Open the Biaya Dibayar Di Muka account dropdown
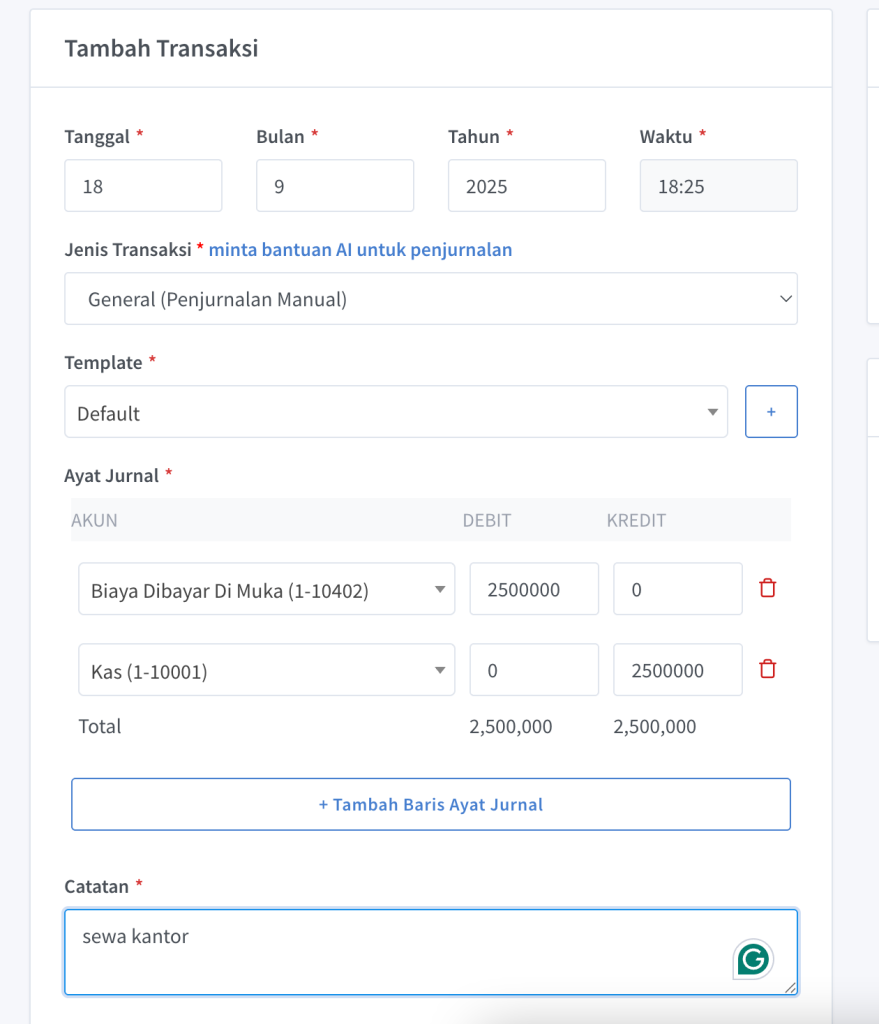Image resolution: width=879 pixels, height=1024 pixels. tap(266, 590)
